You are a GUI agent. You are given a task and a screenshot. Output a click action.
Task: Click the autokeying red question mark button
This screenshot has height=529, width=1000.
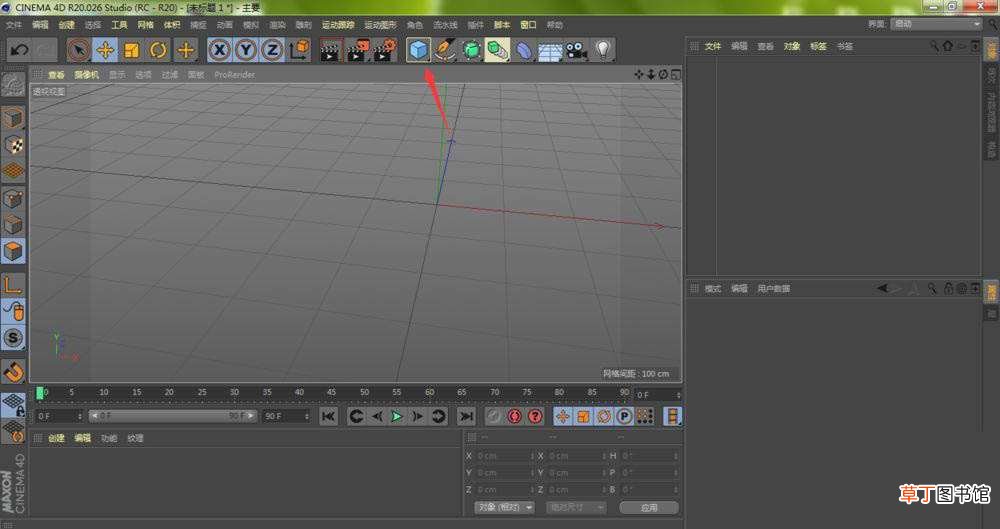(536, 417)
